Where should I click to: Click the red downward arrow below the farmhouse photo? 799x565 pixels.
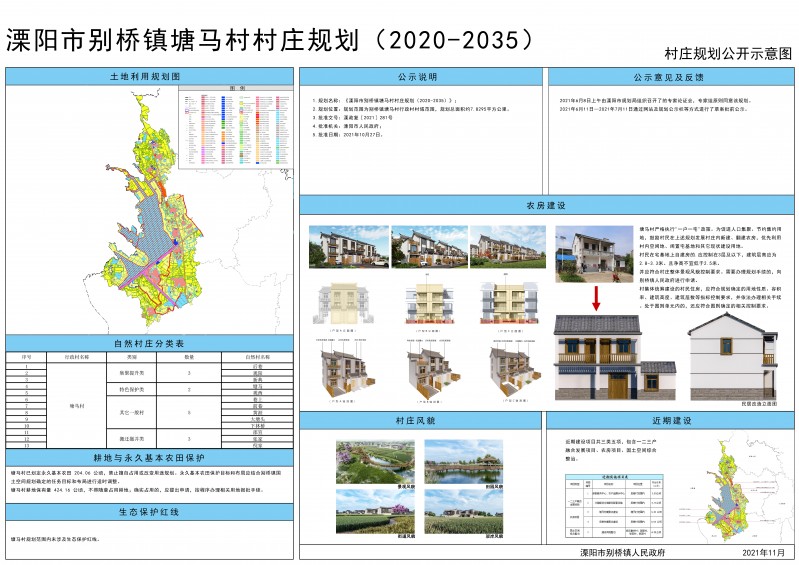[596, 299]
